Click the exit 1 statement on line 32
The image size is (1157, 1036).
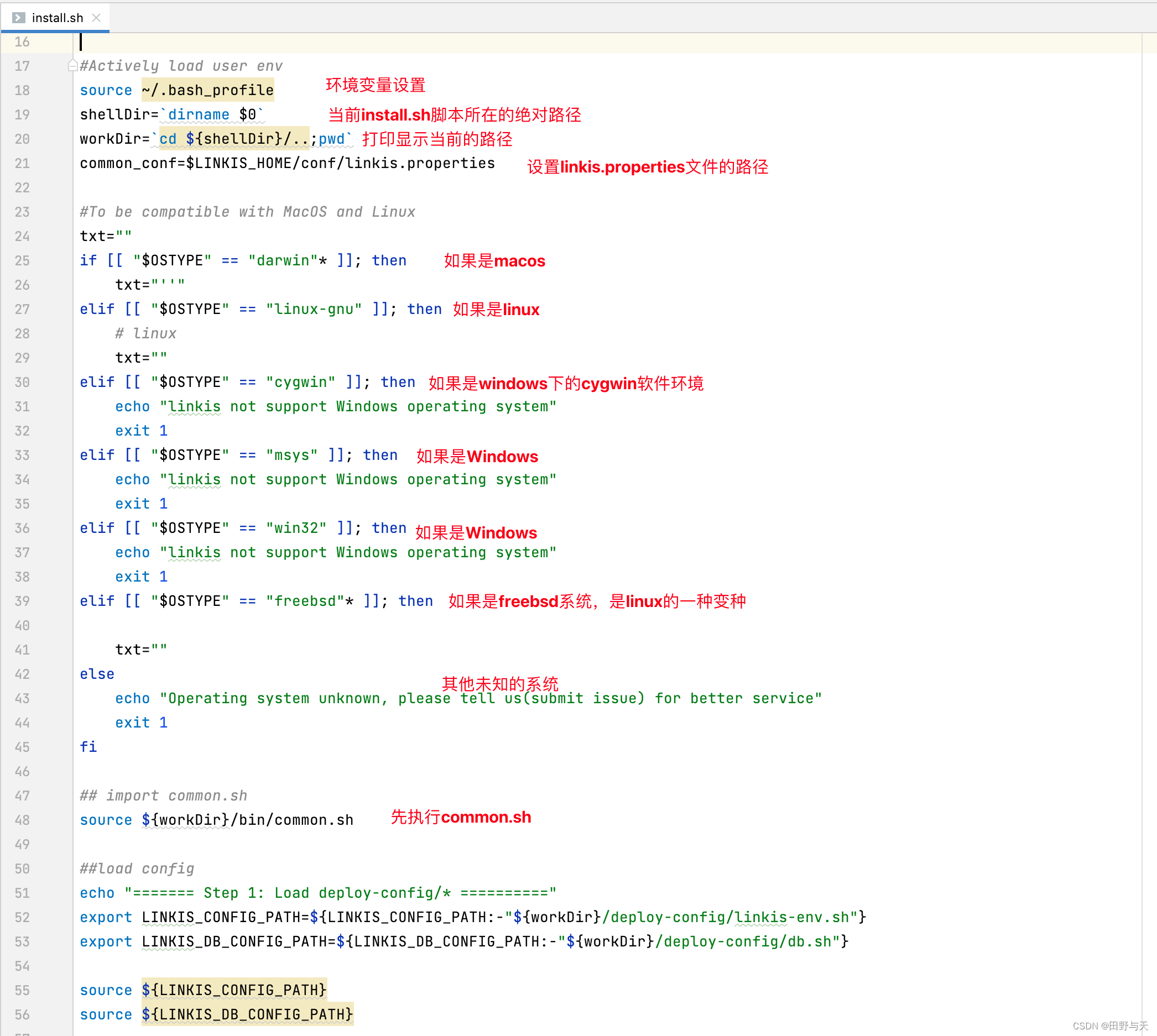click(x=140, y=430)
